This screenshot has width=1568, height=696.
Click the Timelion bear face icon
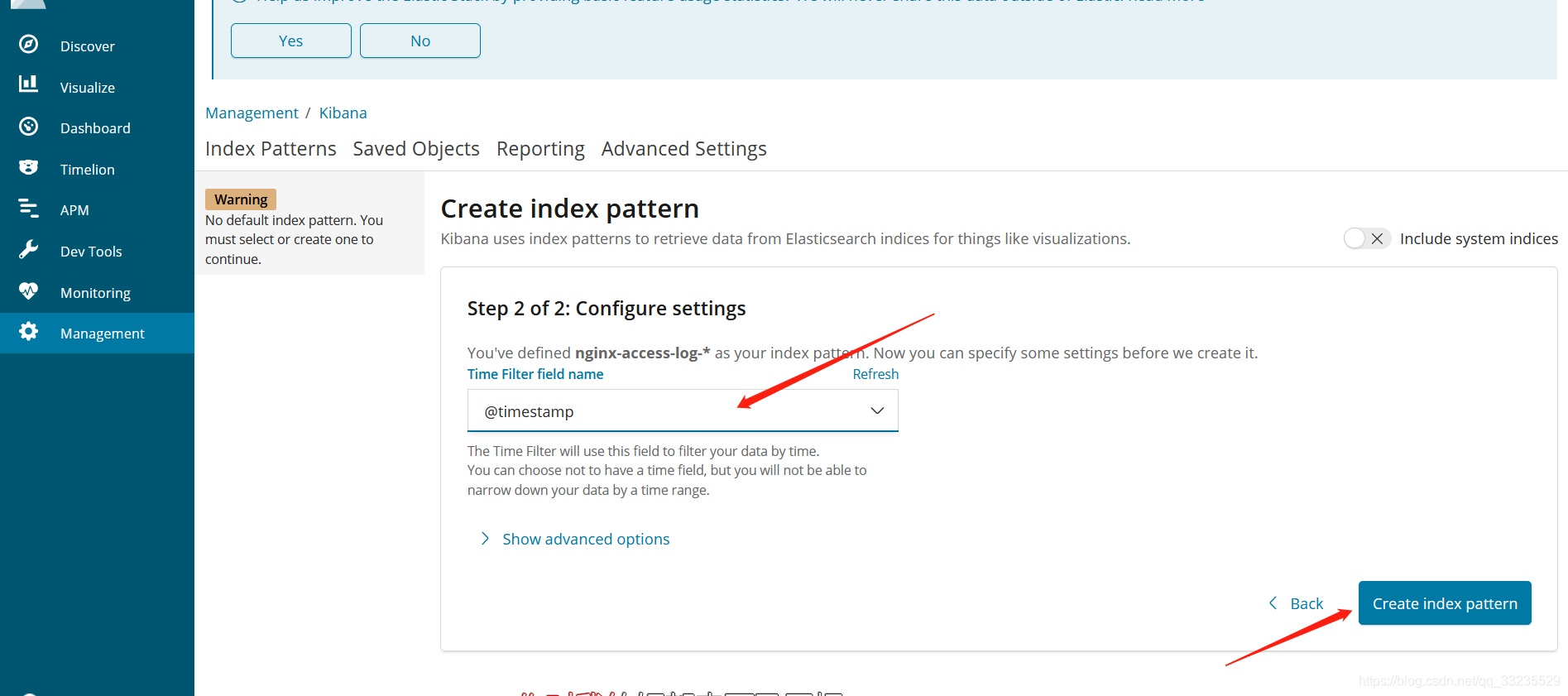pyautogui.click(x=28, y=167)
